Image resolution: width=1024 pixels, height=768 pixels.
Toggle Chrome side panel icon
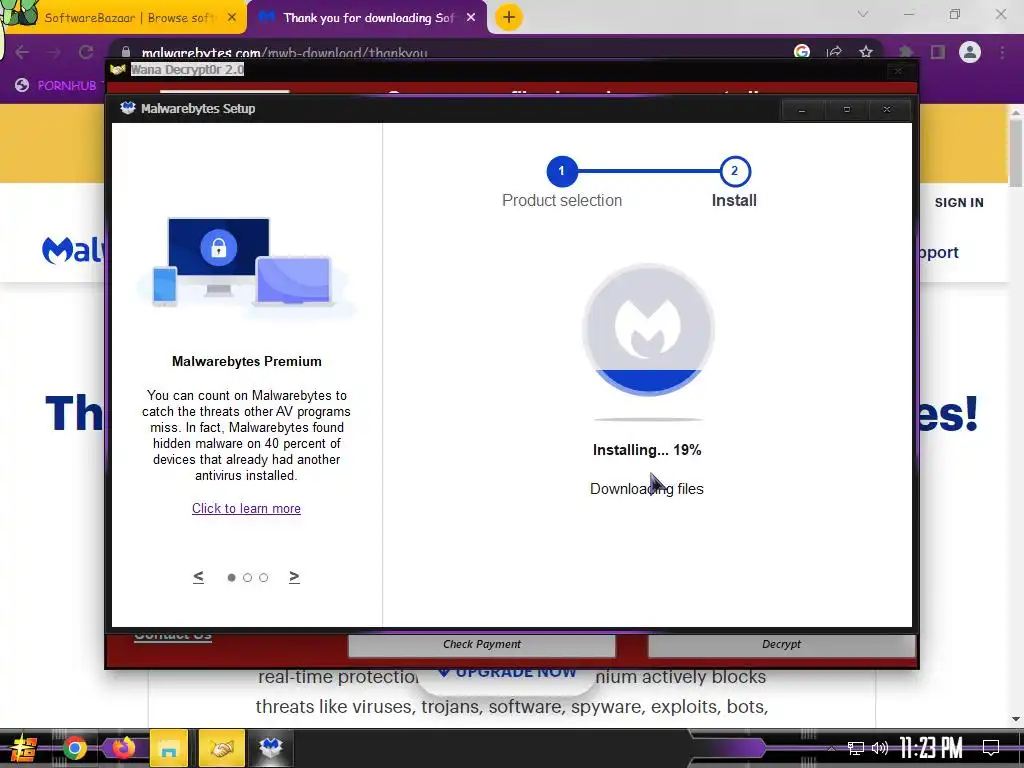point(938,52)
